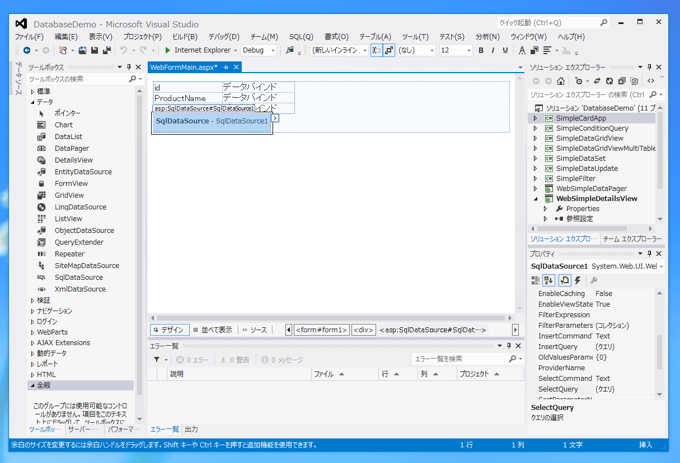The image size is (680, 463).
Task: Select the ポインター pointer tool
Action: tap(67, 113)
